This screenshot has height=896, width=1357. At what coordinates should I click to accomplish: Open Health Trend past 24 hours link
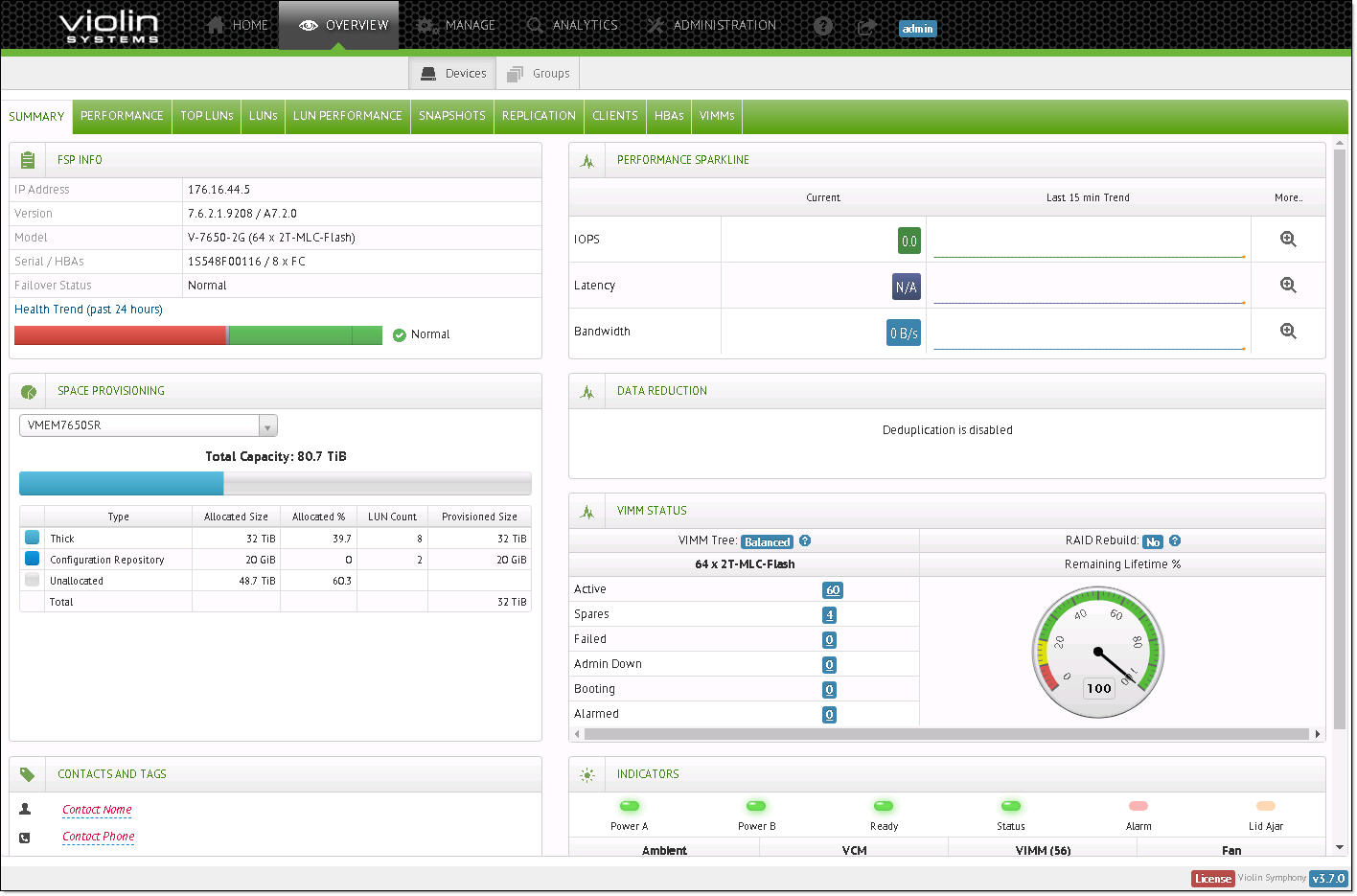[88, 310]
